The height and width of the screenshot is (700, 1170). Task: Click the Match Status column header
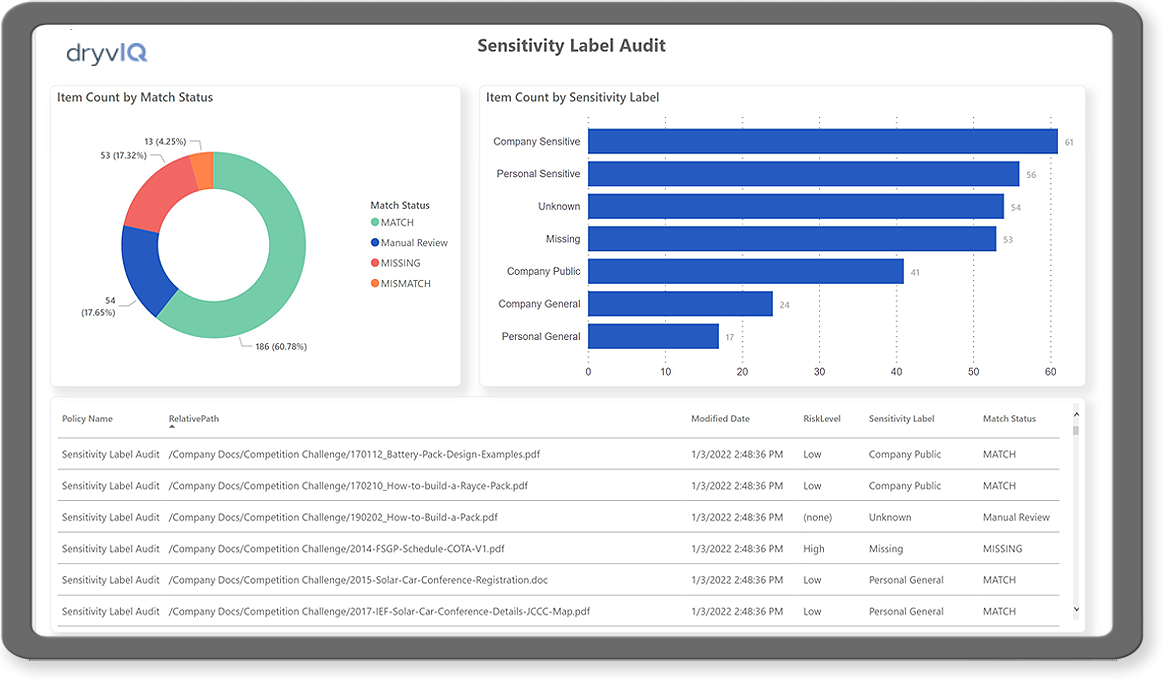(1009, 419)
